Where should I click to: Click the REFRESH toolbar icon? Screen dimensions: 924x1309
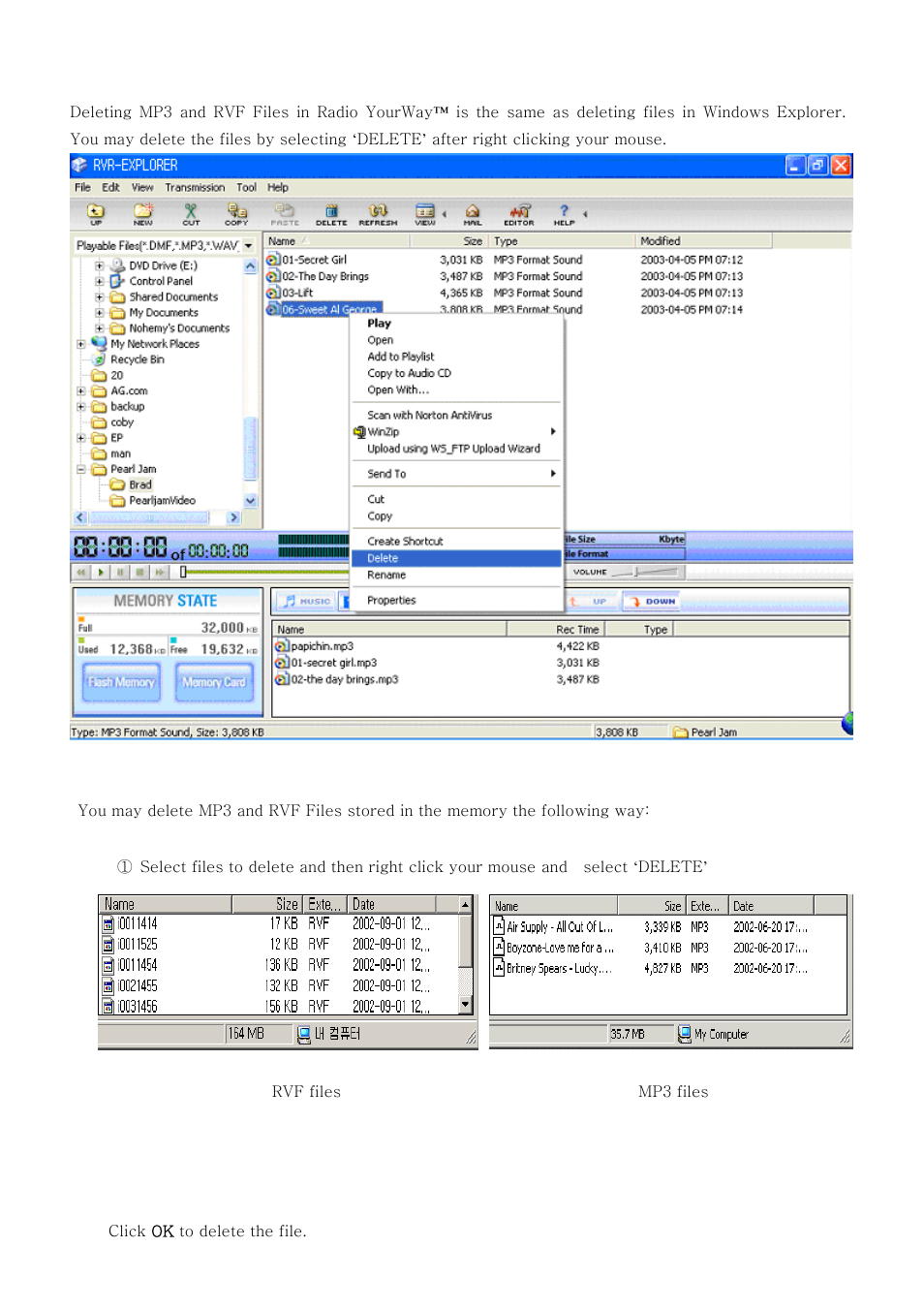pos(378,213)
